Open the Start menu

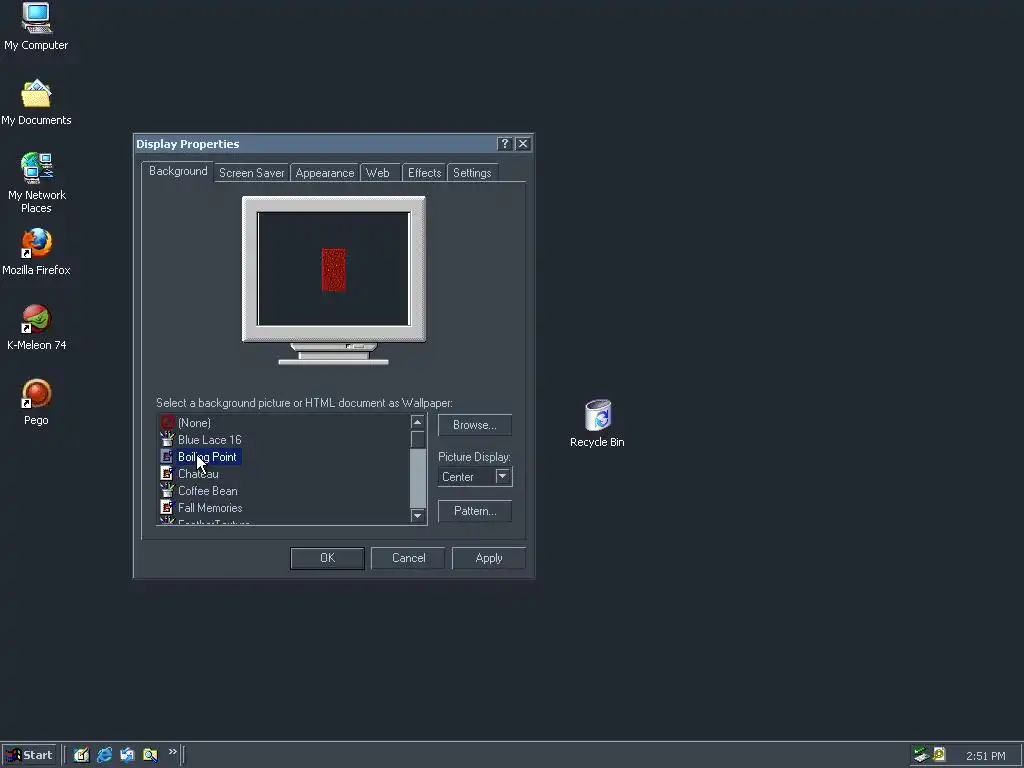pos(29,755)
